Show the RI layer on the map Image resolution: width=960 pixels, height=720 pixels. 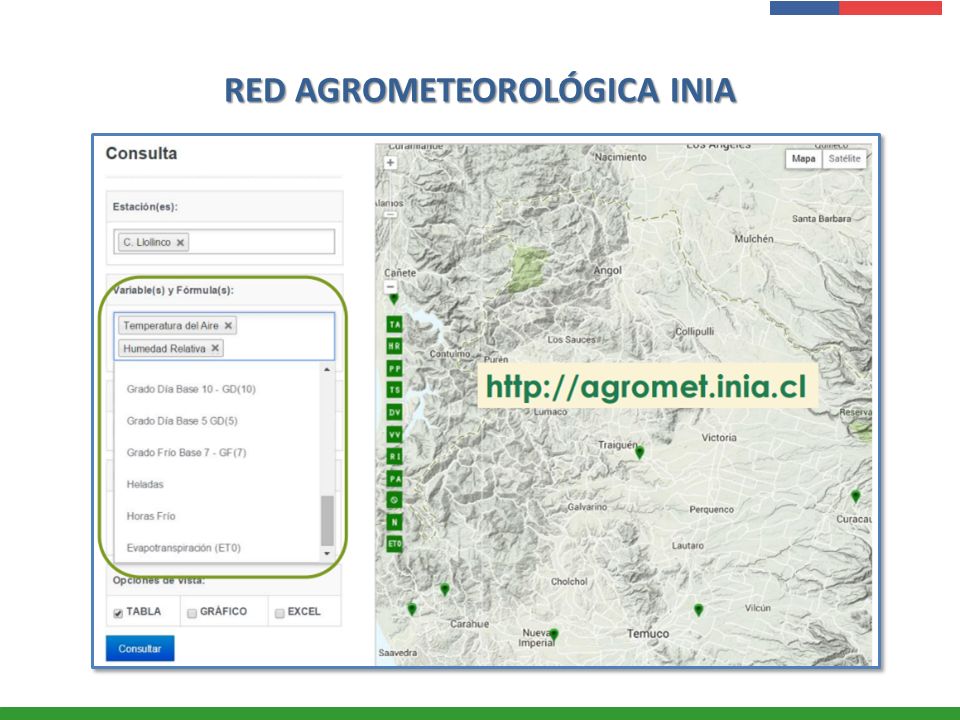point(394,456)
